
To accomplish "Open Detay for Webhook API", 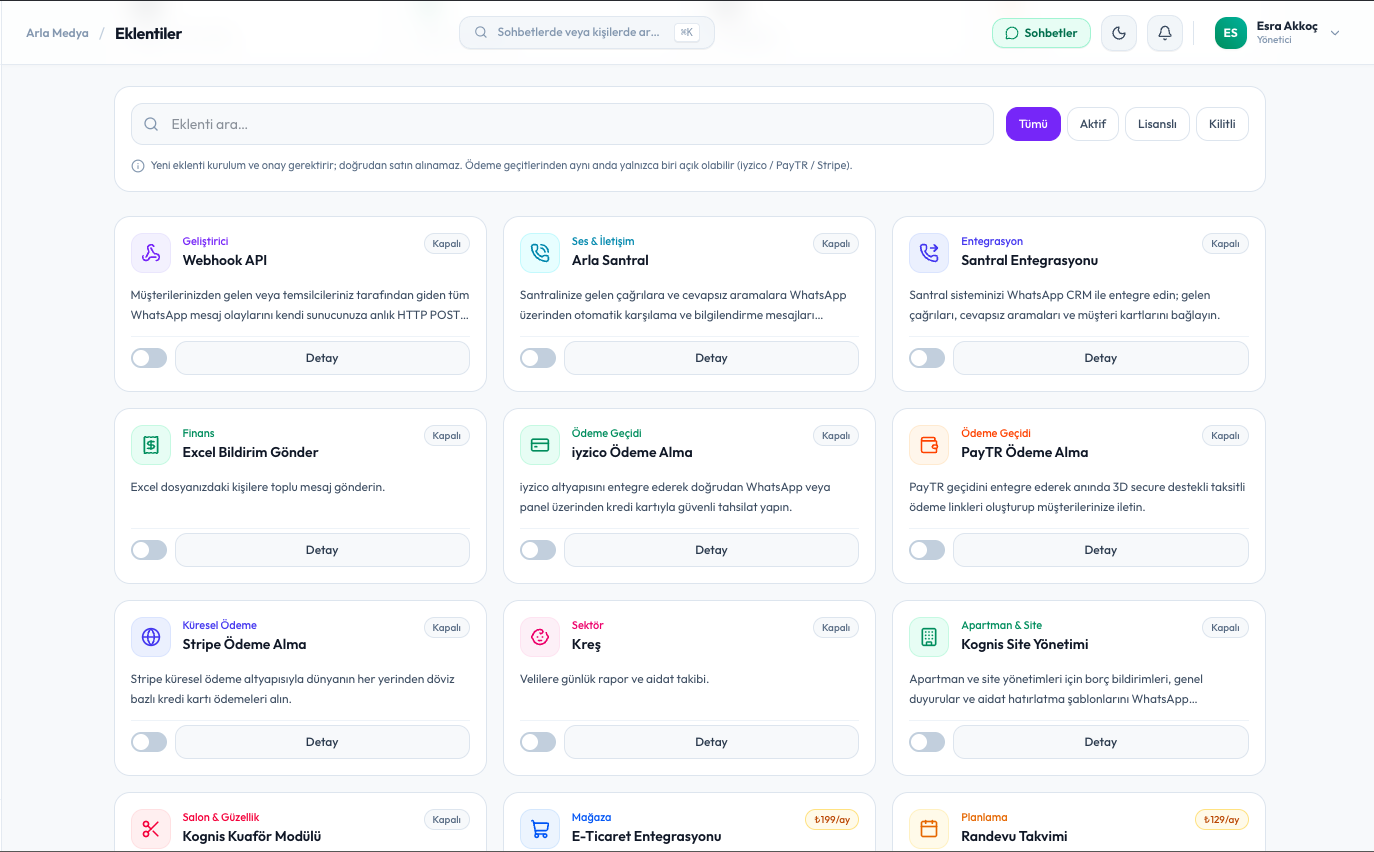I will 322,358.
